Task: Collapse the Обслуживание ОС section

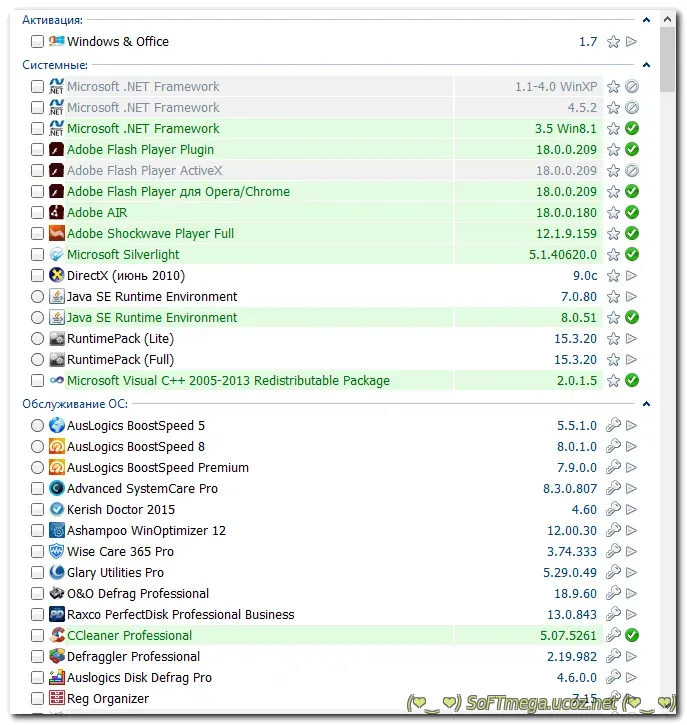Action: tap(647, 404)
